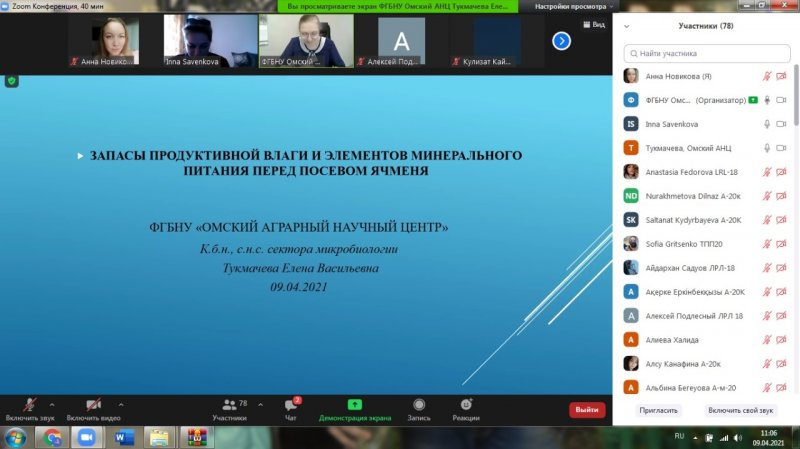Toggle muted microphone icon for Анна Новикова (Я)
Image resolution: width=800 pixels, height=449 pixels.
click(x=767, y=76)
